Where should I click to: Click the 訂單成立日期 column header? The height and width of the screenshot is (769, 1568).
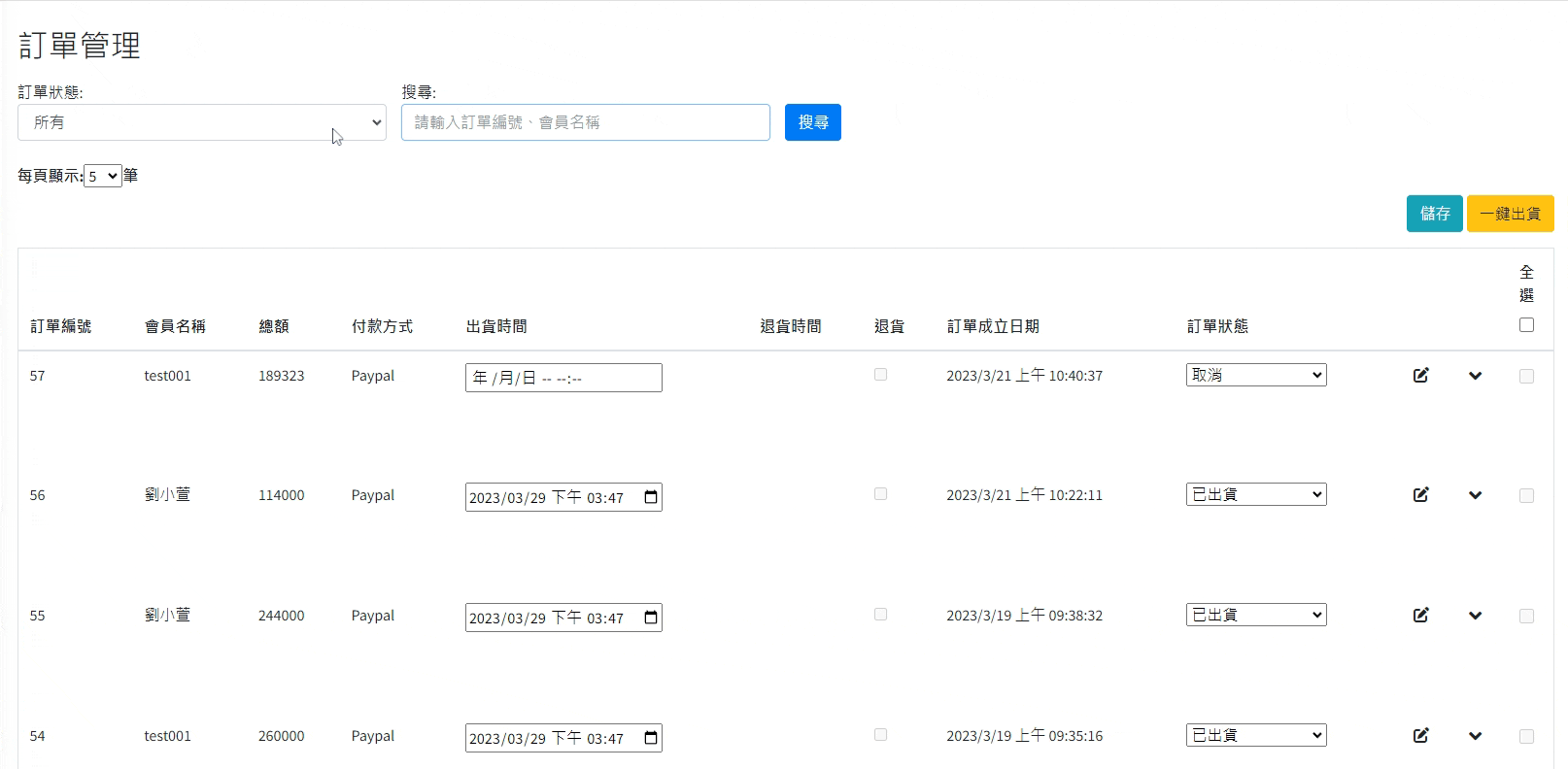[993, 326]
